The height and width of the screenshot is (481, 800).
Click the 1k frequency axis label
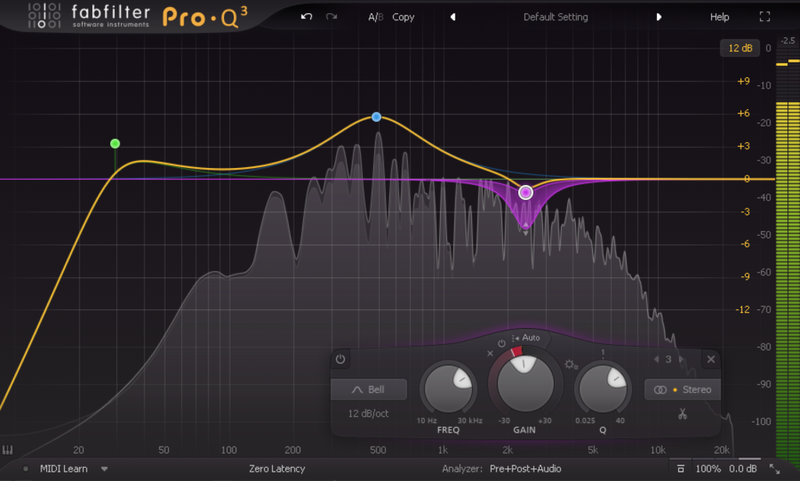(x=443, y=450)
